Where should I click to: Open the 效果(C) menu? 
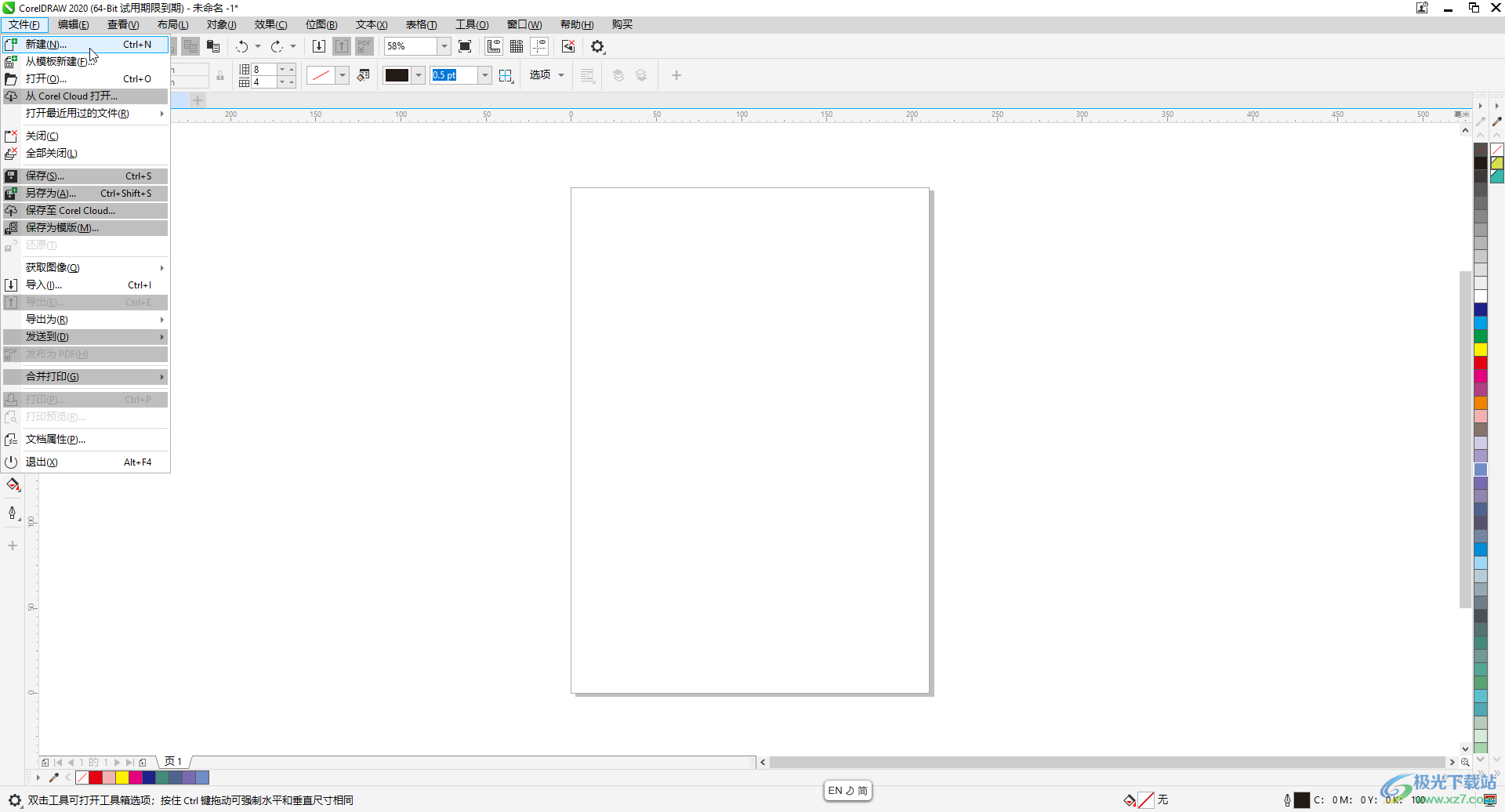[x=270, y=24]
